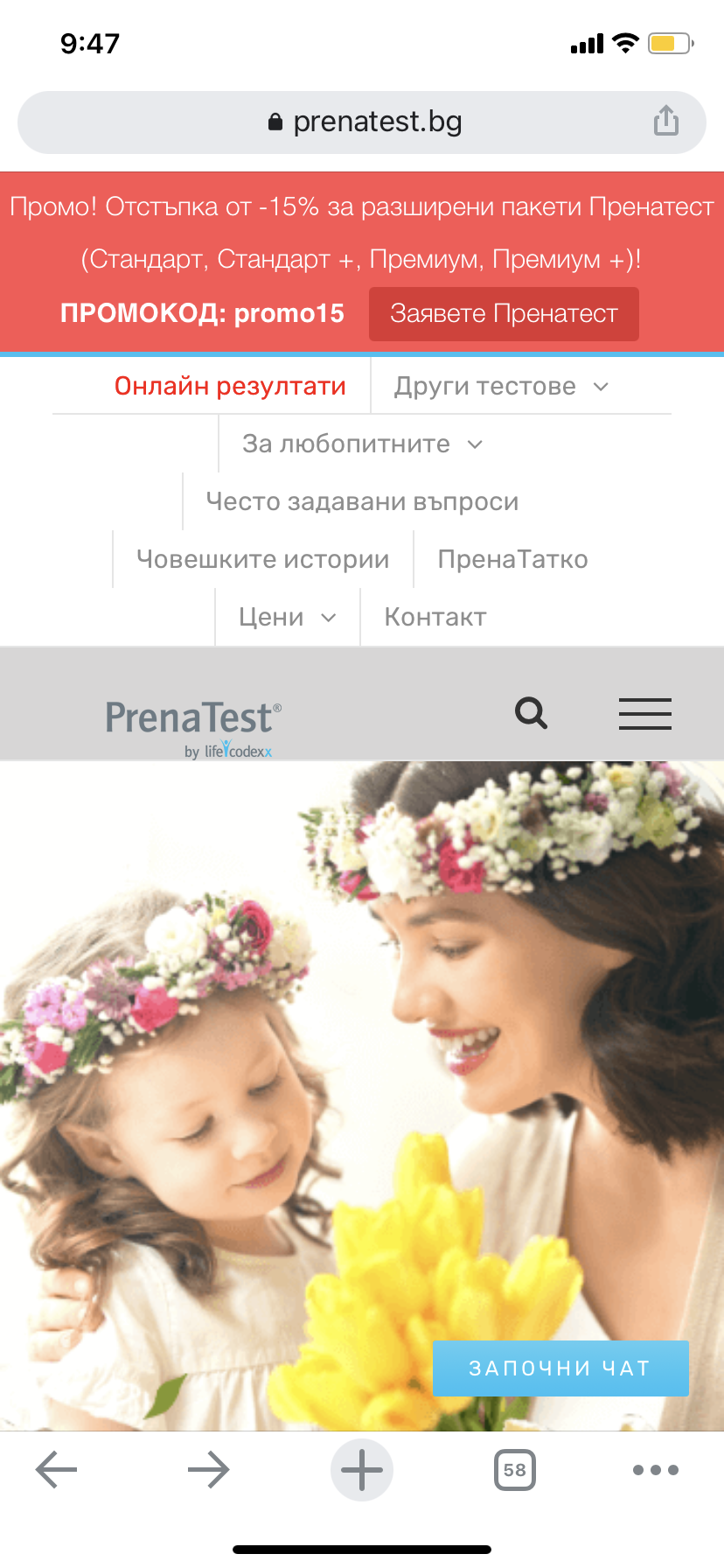This screenshot has width=724, height=1568.
Task: Open the browser three-dots more menu
Action: (x=656, y=1470)
